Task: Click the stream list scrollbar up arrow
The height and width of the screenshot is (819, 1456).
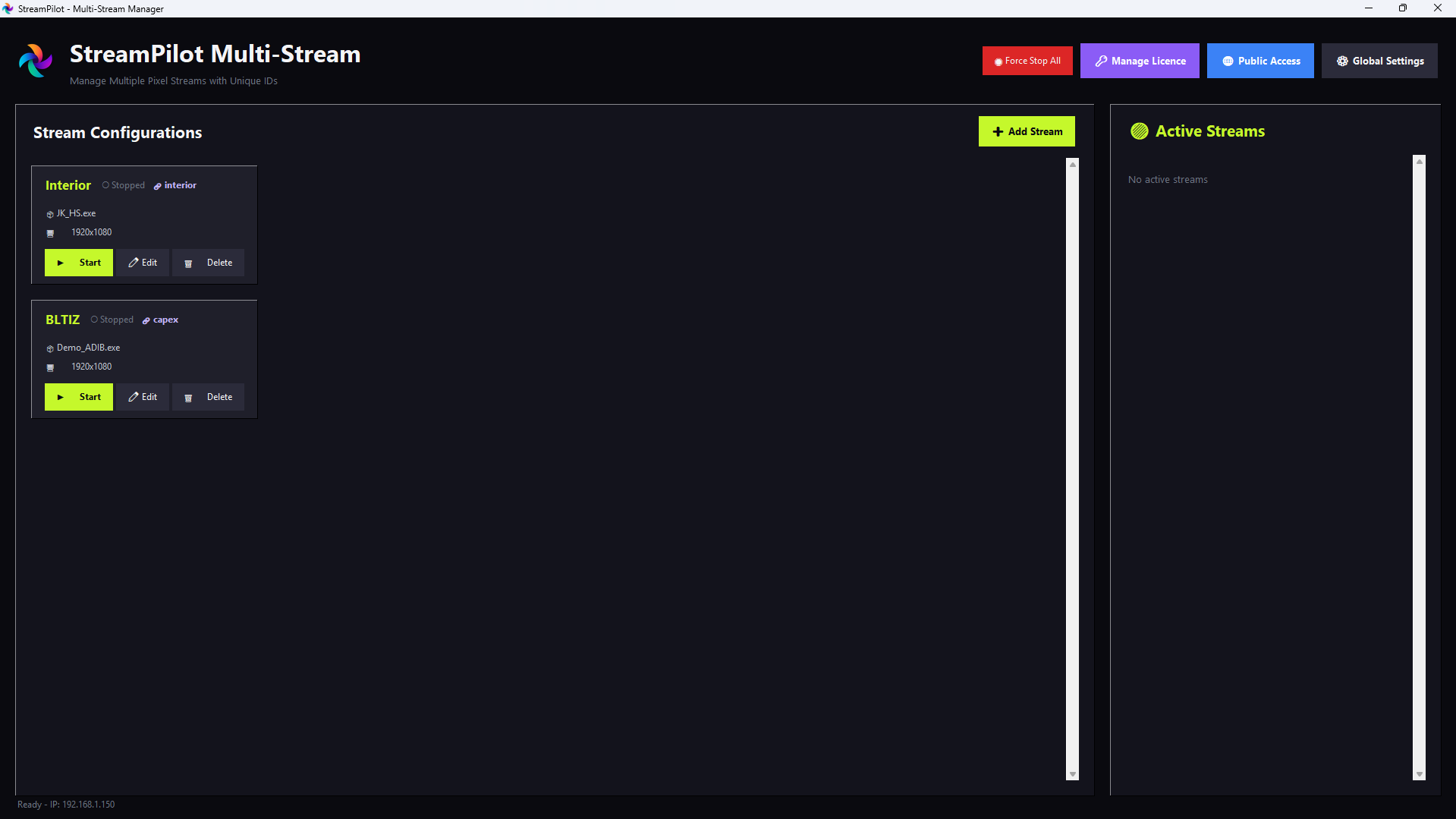Action: tap(1072, 164)
